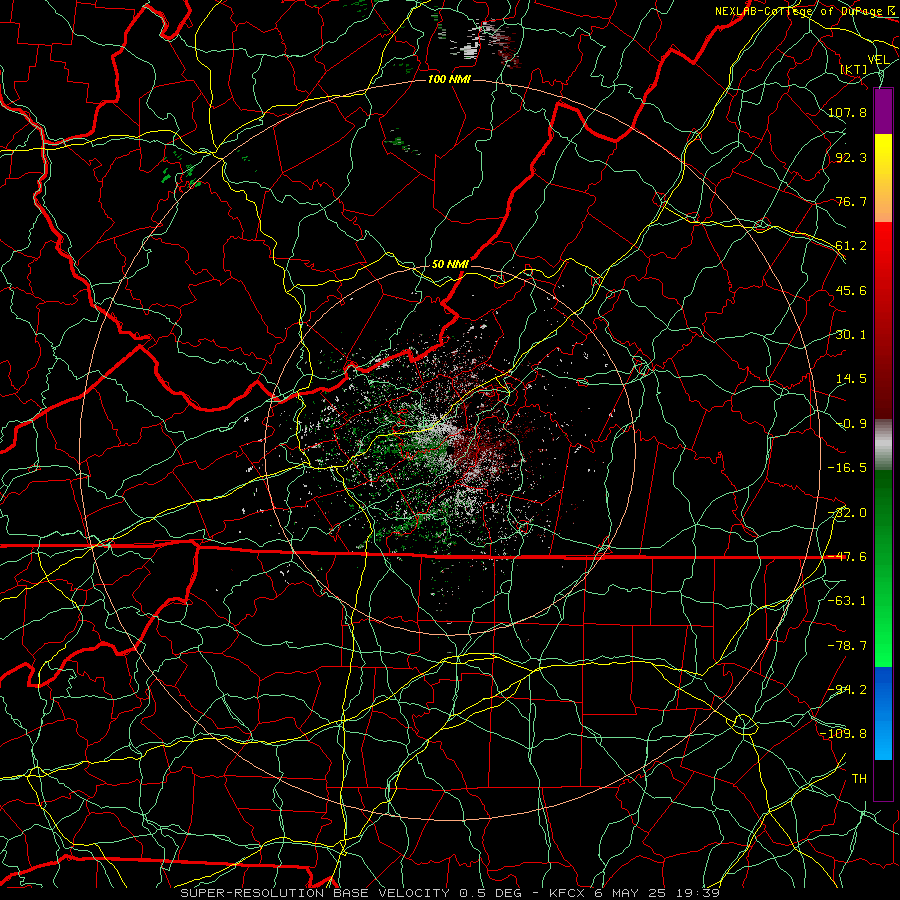Click the blue segment of the color bar
Image resolution: width=900 pixels, height=900 pixels.
(883, 713)
